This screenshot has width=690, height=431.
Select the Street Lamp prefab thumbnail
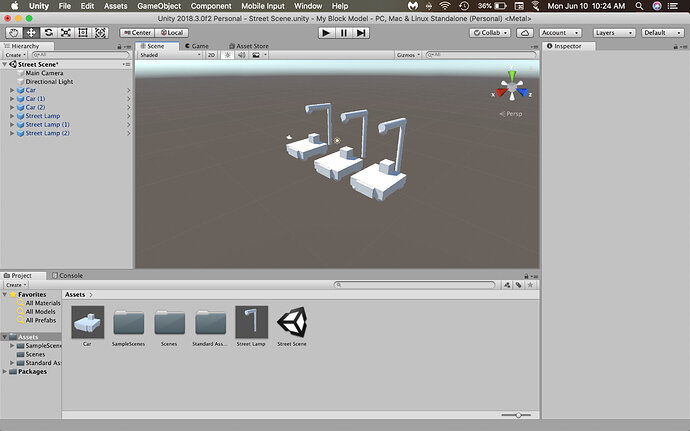(x=251, y=322)
